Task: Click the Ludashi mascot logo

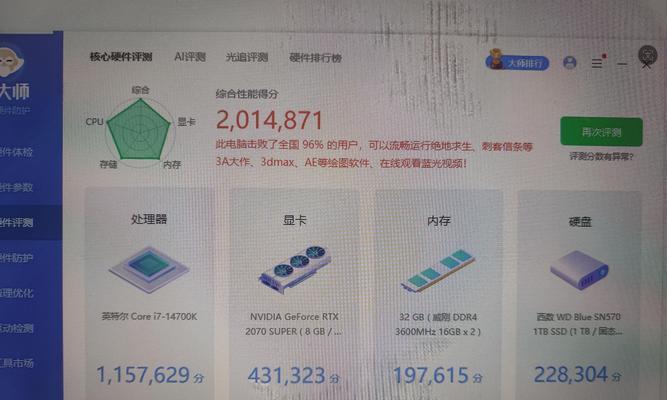Action: click(11, 63)
